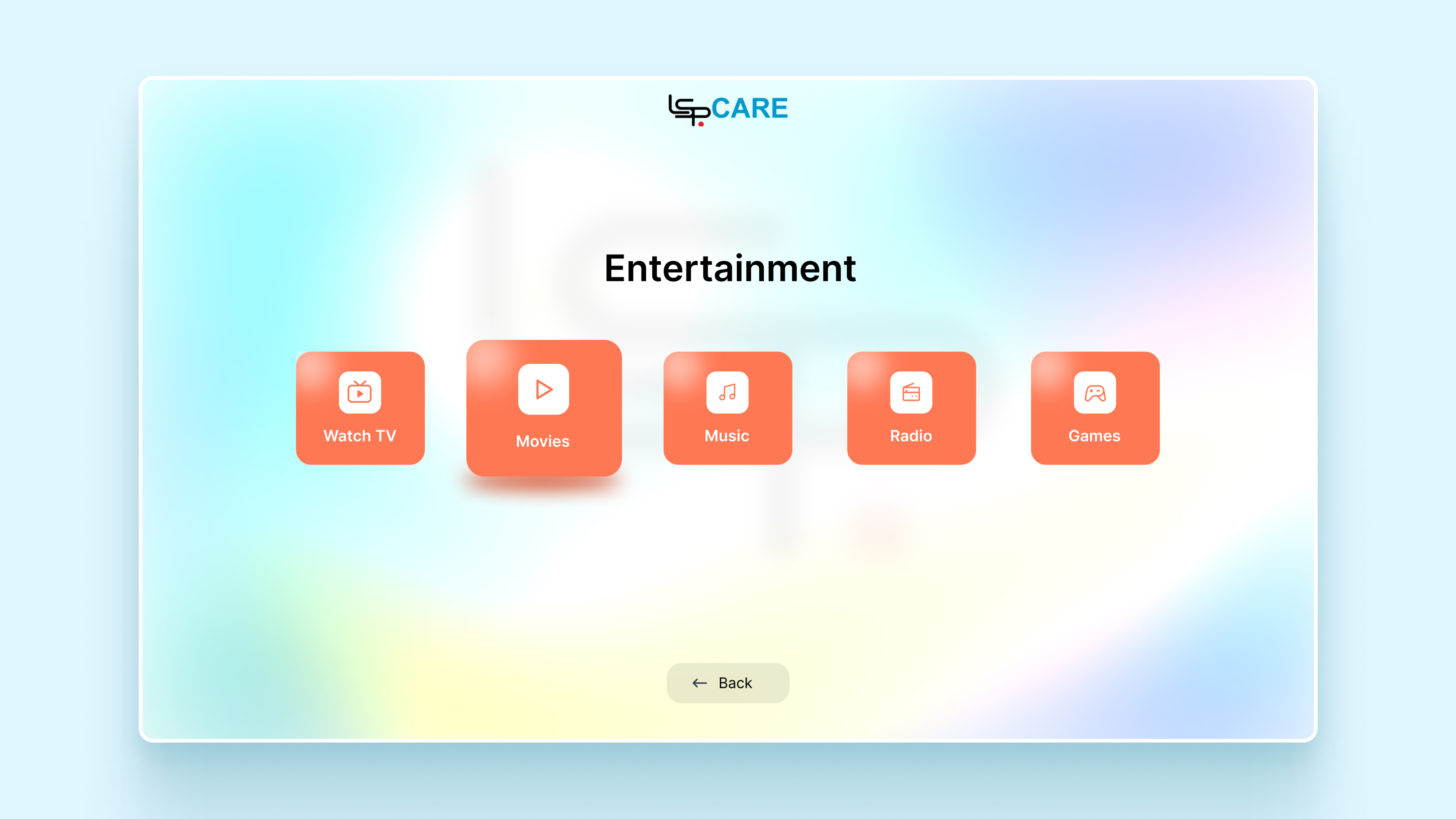Click the left arrow icon beside Back
This screenshot has width=1456, height=819.
pos(700,683)
